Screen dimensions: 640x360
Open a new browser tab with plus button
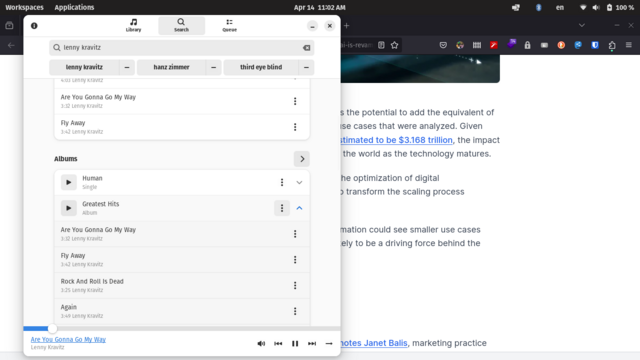coord(347,26)
